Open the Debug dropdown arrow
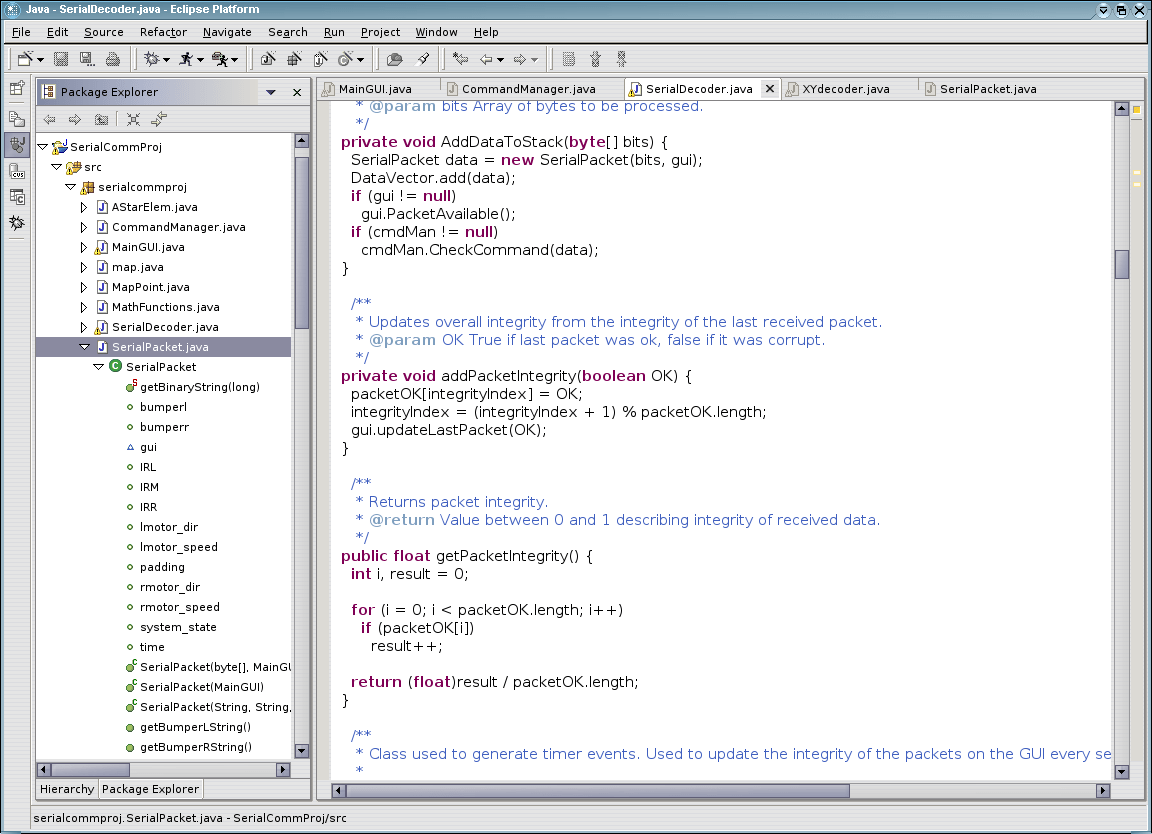This screenshot has height=834, width=1152. tap(167, 60)
